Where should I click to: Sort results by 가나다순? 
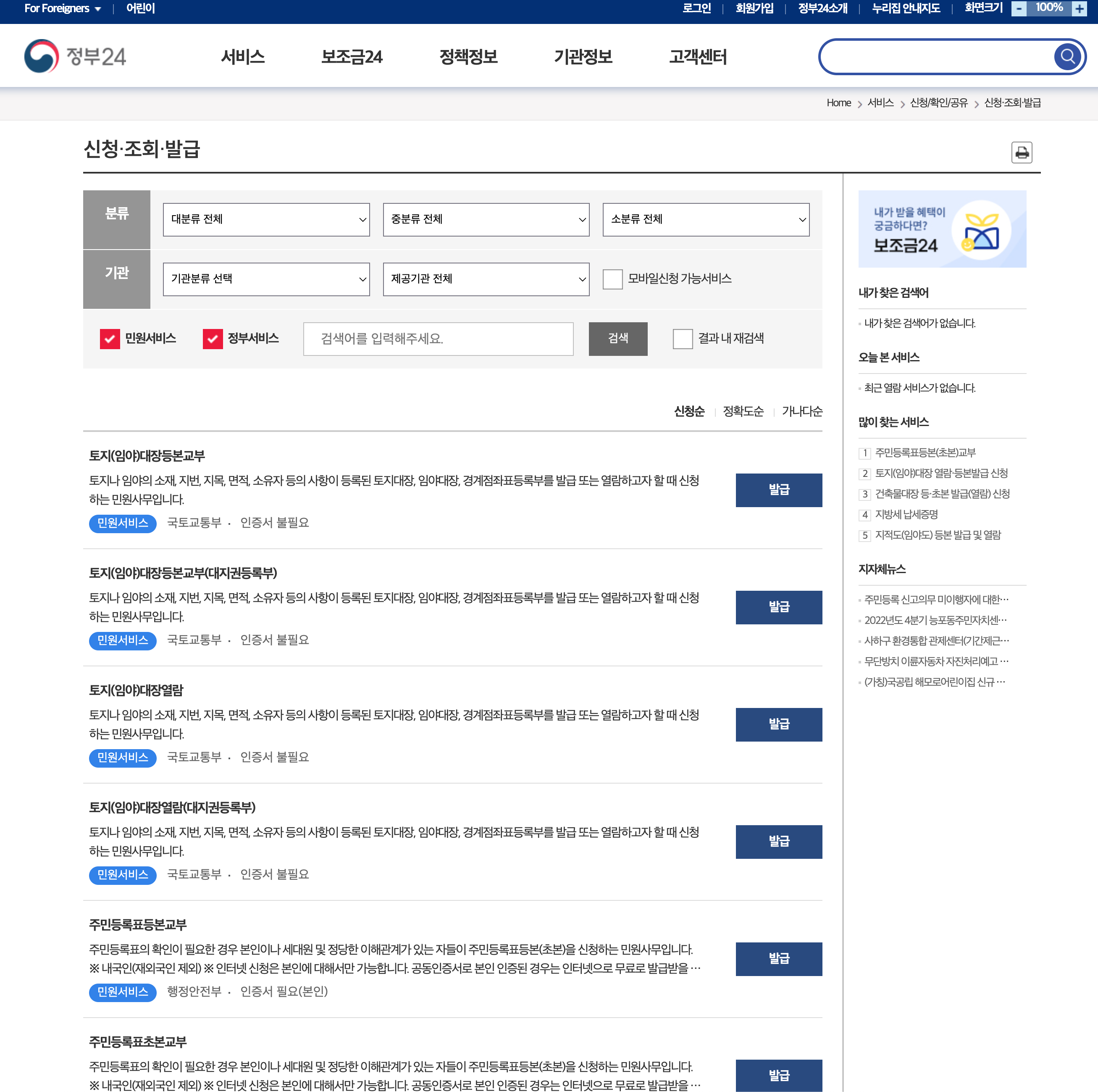pos(801,411)
